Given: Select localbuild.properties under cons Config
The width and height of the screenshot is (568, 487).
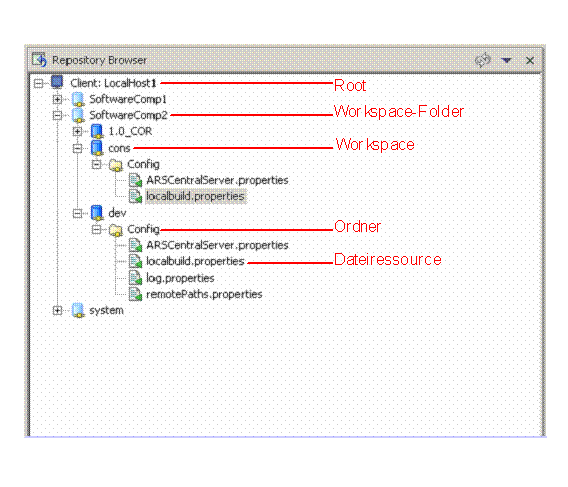Looking at the screenshot, I should [195, 196].
